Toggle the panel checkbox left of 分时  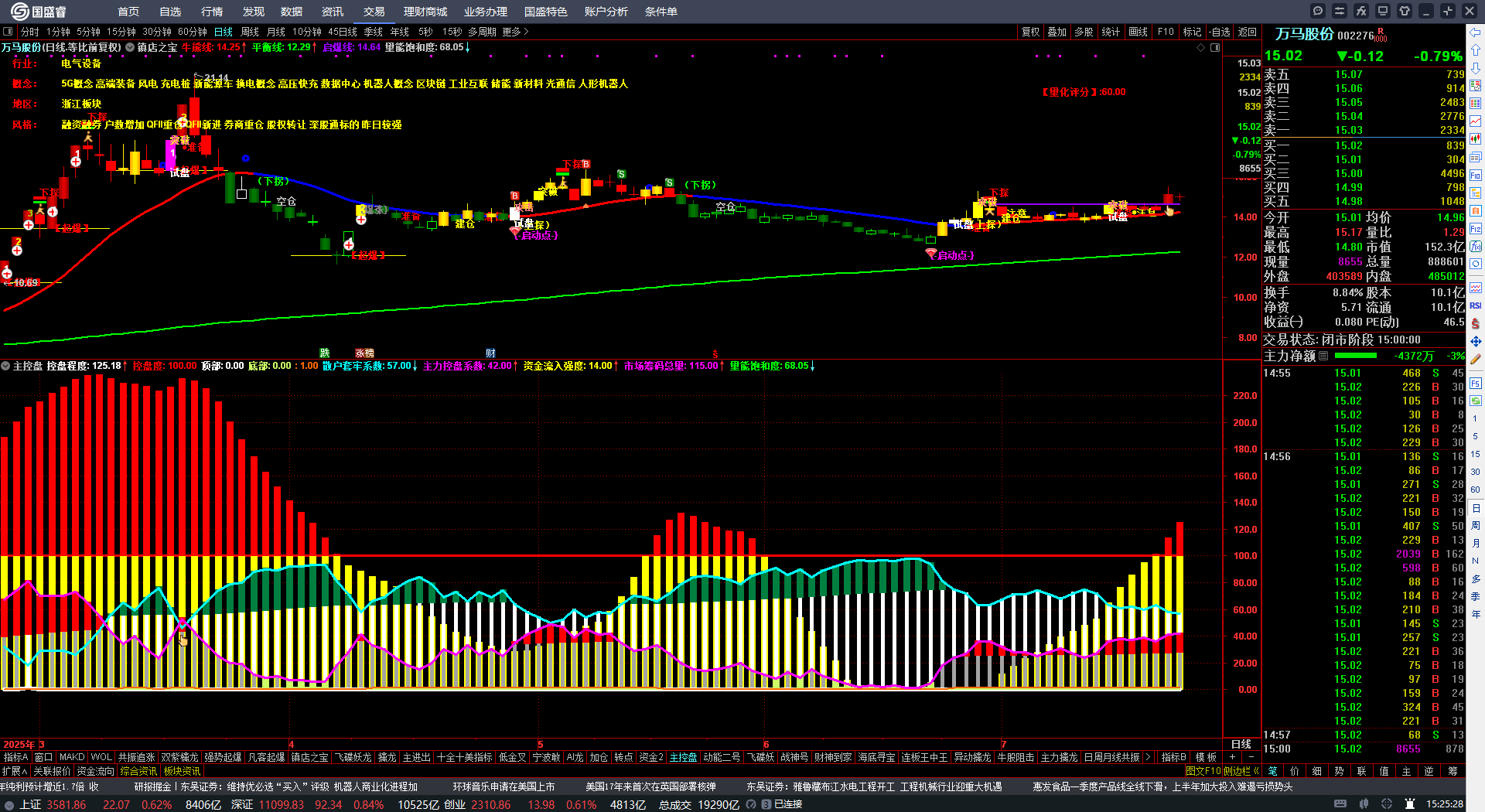(x=8, y=32)
